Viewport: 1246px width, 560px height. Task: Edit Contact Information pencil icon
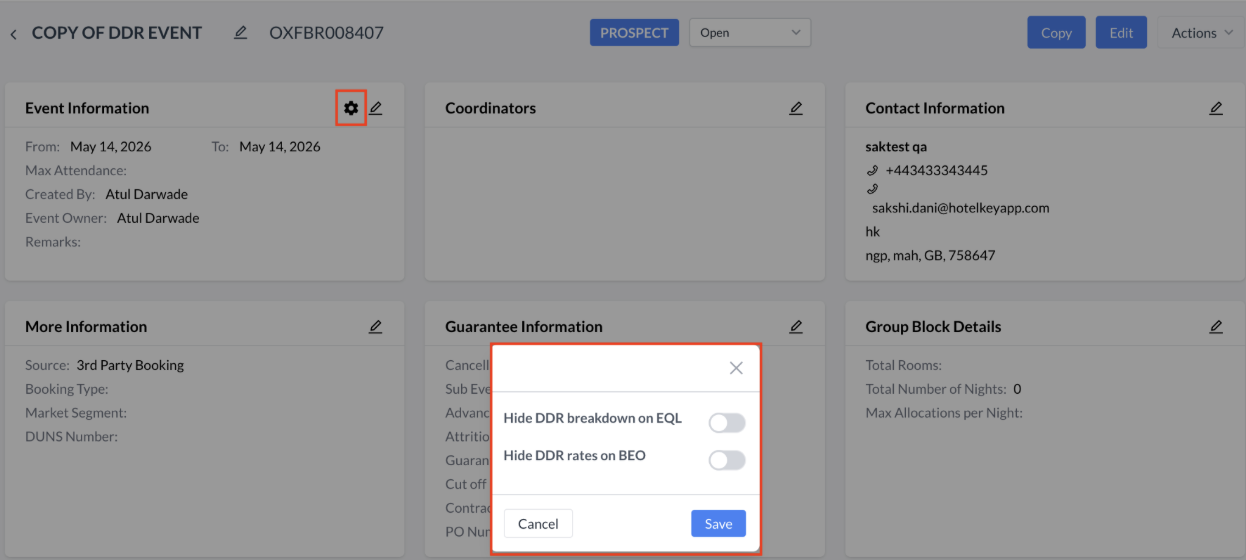[x=1216, y=108]
